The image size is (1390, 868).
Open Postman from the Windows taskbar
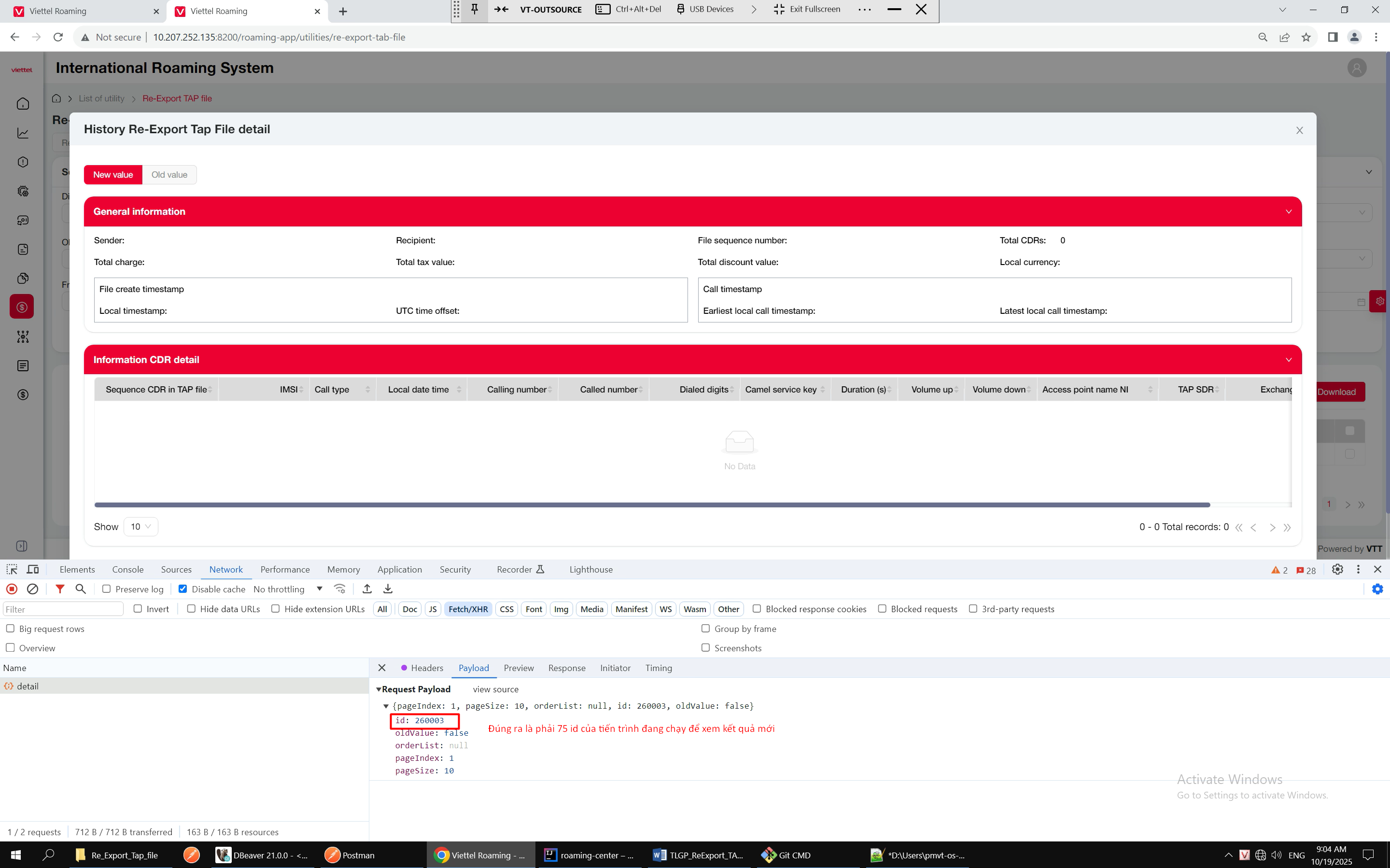coord(349,855)
